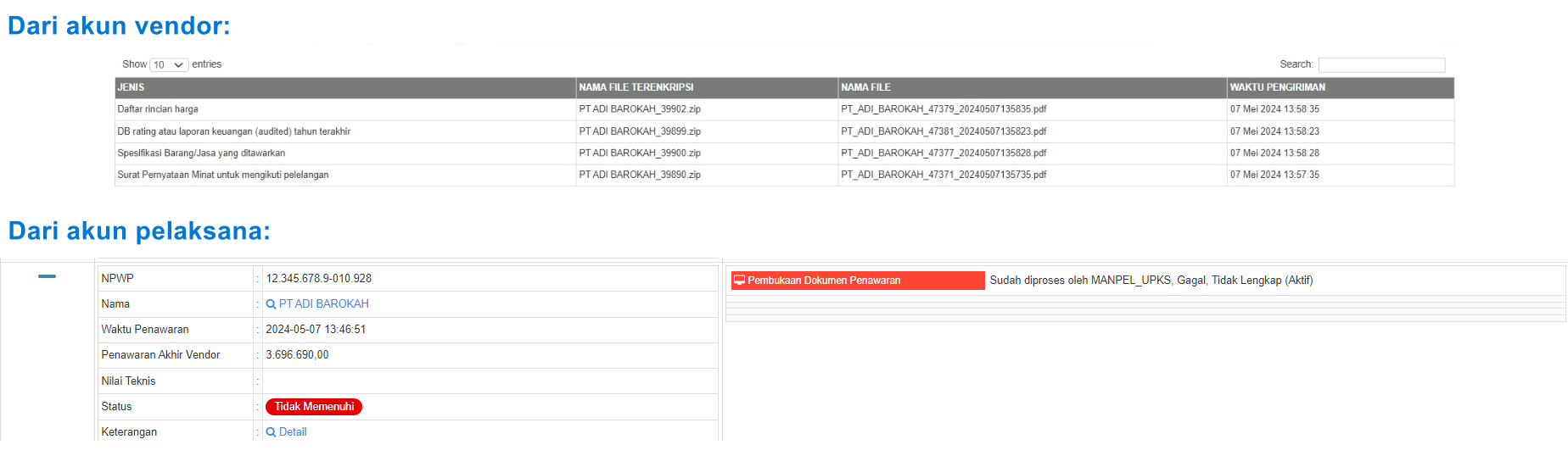Select PT ADI BAROKAH_39902.zip file entry

pos(640,109)
